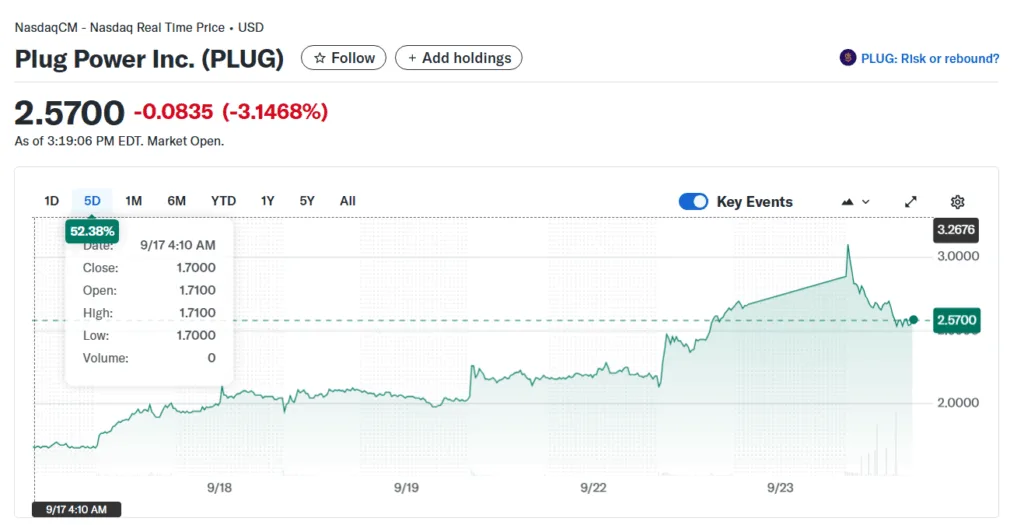
Task: Click the 'As of 3:19:06 PM EDT' status text
Action: [119, 141]
